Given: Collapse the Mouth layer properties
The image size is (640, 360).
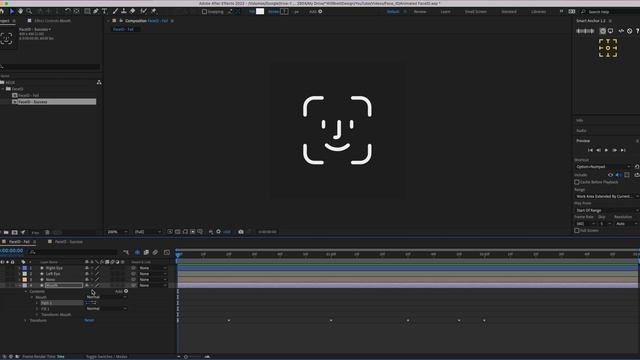Looking at the screenshot, I should coord(20,285).
